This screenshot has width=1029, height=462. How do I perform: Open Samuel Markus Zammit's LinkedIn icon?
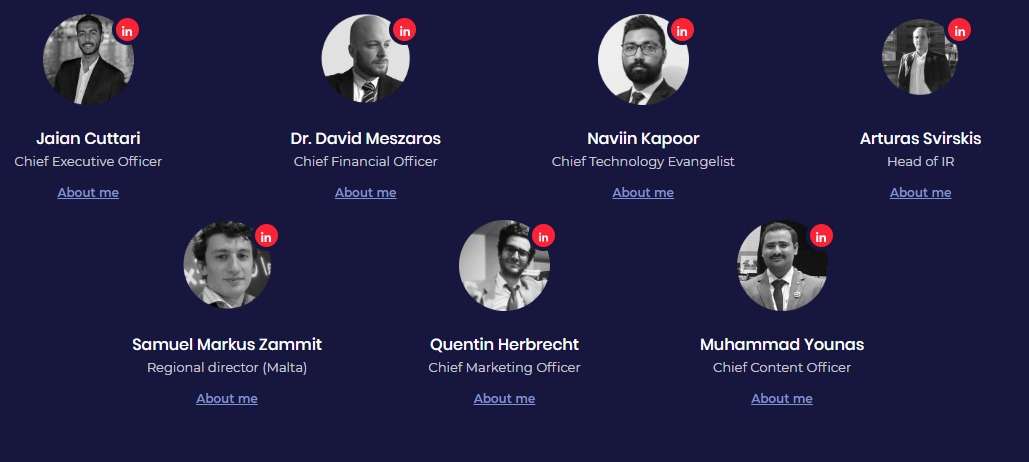(266, 236)
